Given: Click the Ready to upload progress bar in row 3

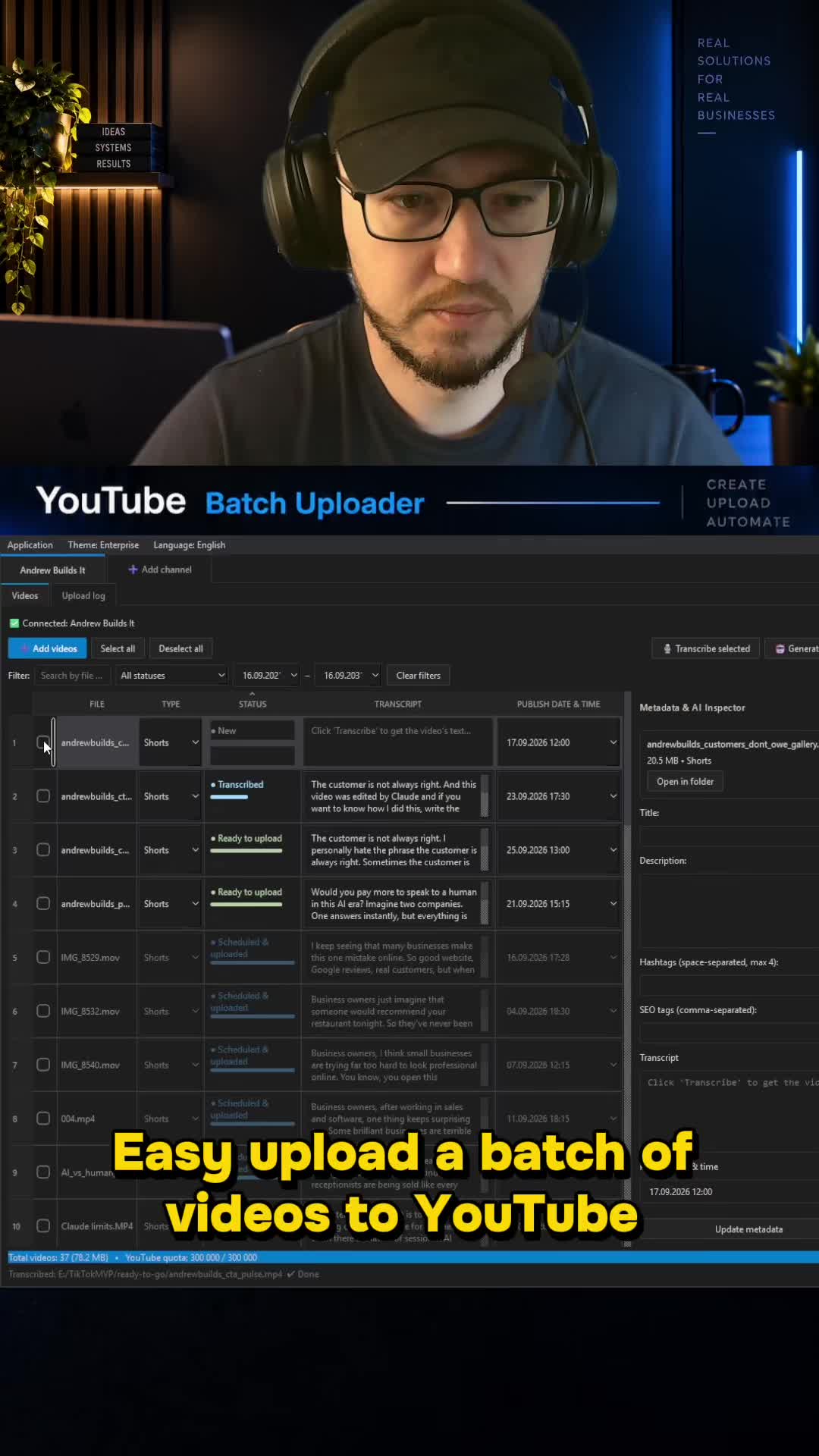Looking at the screenshot, I should point(246,851).
